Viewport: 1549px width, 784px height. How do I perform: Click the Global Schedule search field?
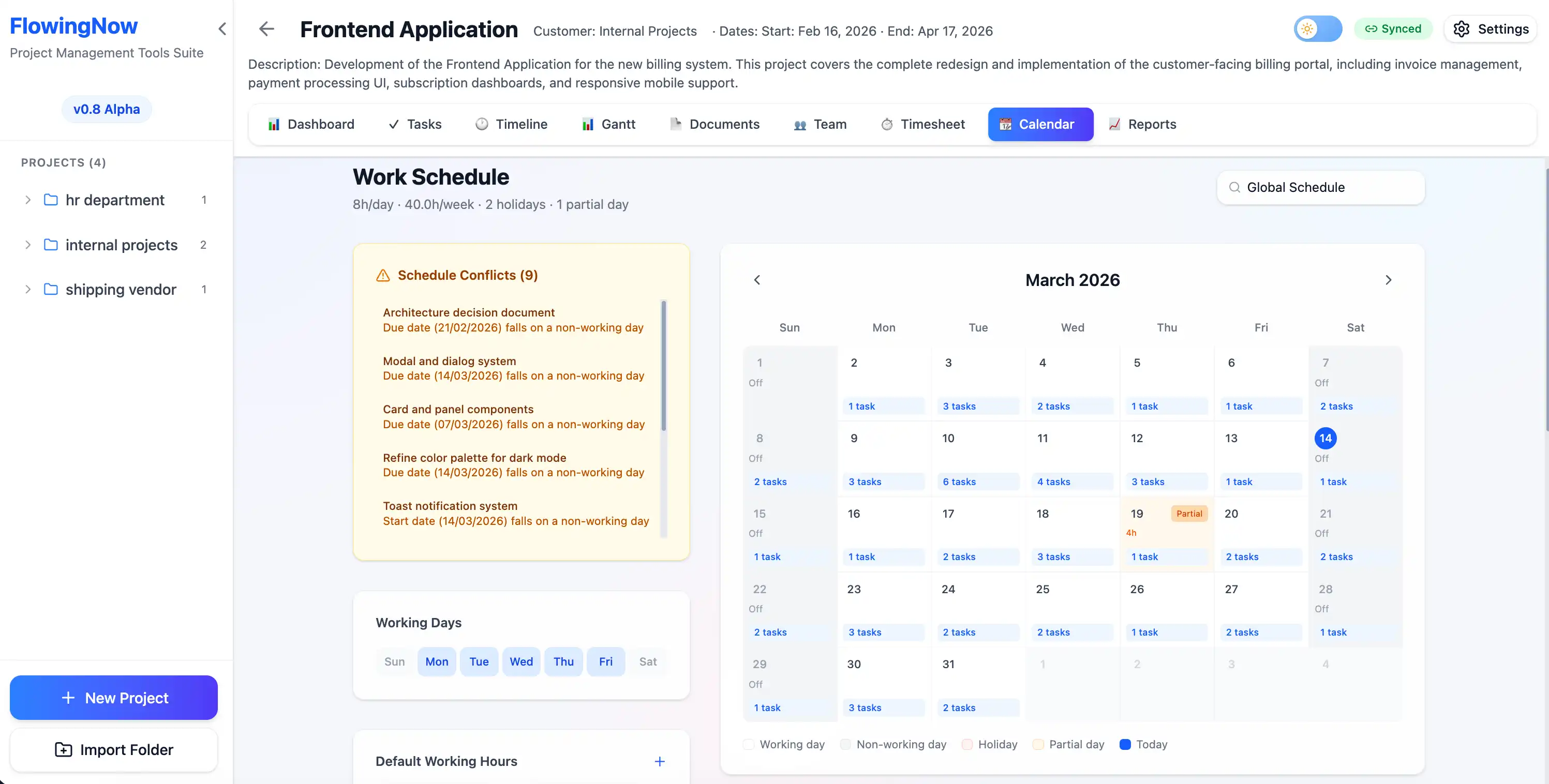pyautogui.click(x=1320, y=187)
